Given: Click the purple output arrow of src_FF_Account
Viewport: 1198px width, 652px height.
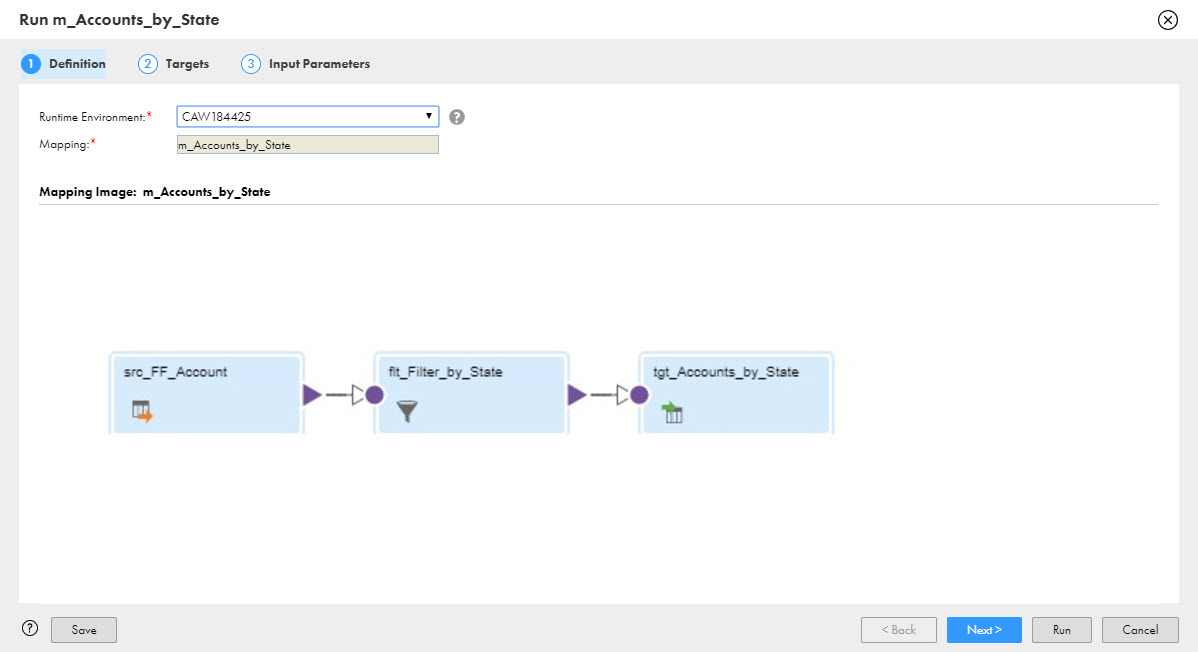Looking at the screenshot, I should tap(312, 395).
